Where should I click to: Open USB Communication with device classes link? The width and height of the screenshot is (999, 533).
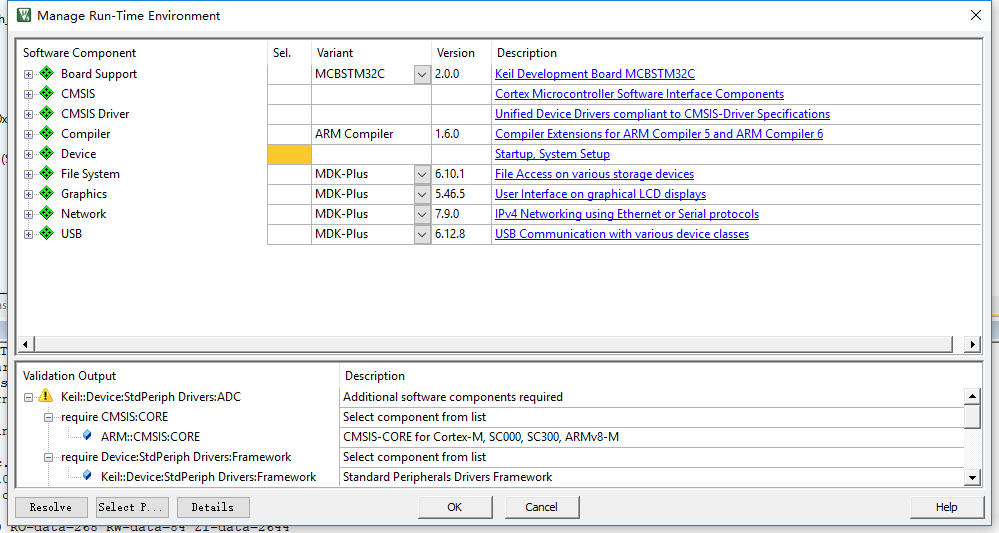click(622, 234)
